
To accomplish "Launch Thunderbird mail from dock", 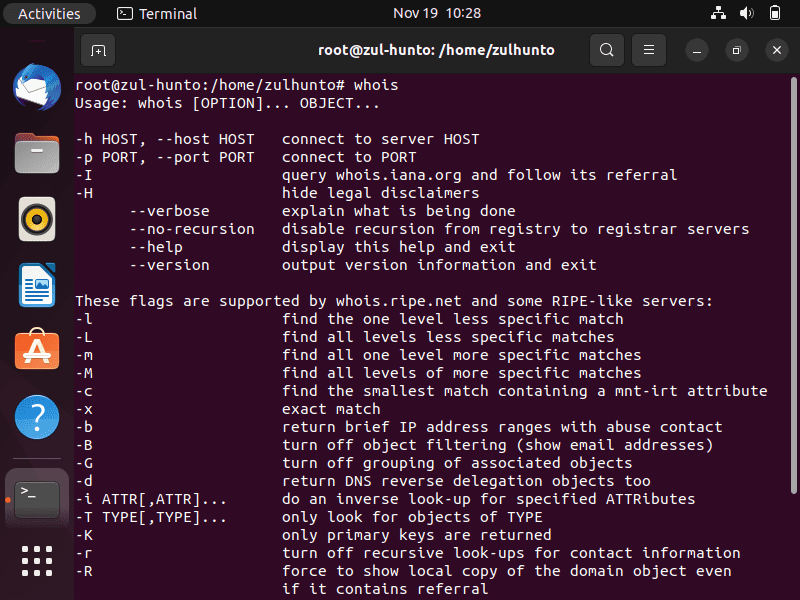I will [x=37, y=87].
